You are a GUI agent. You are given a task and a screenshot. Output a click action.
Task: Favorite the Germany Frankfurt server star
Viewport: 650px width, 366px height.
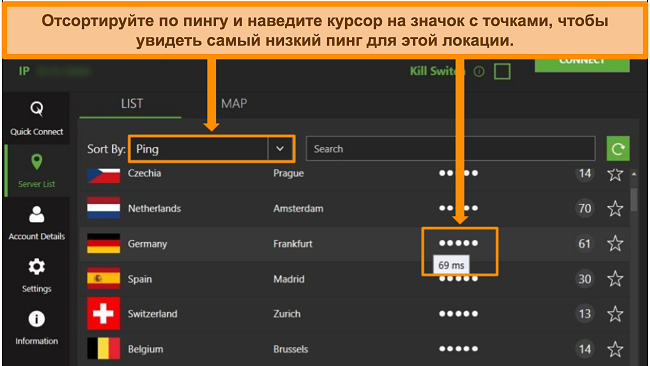pyautogui.click(x=615, y=243)
